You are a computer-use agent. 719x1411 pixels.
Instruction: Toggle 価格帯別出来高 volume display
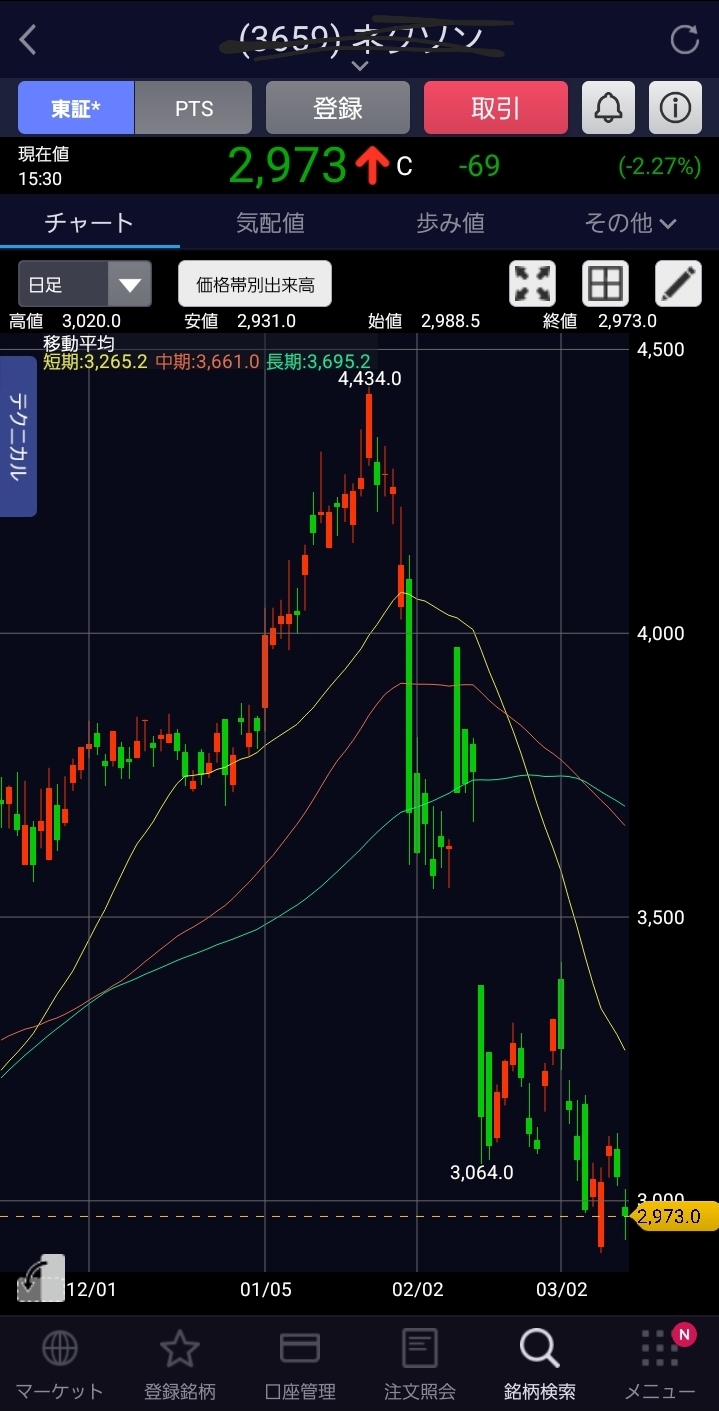click(x=255, y=285)
